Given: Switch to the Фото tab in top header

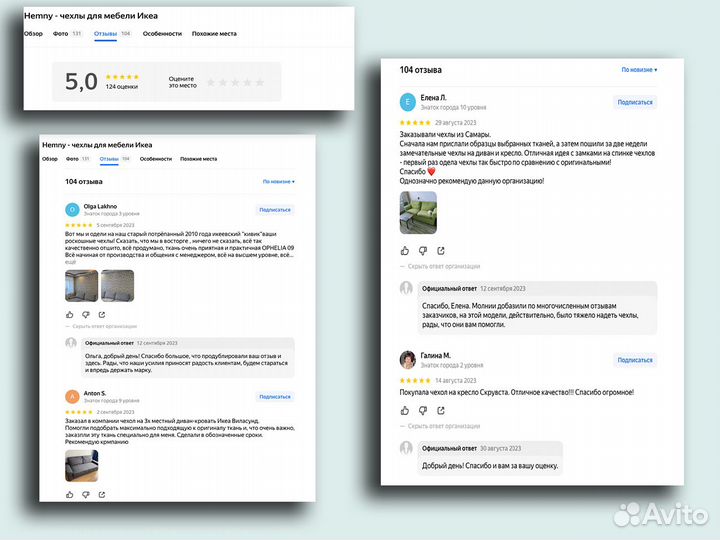Looking at the screenshot, I should coord(60,33).
